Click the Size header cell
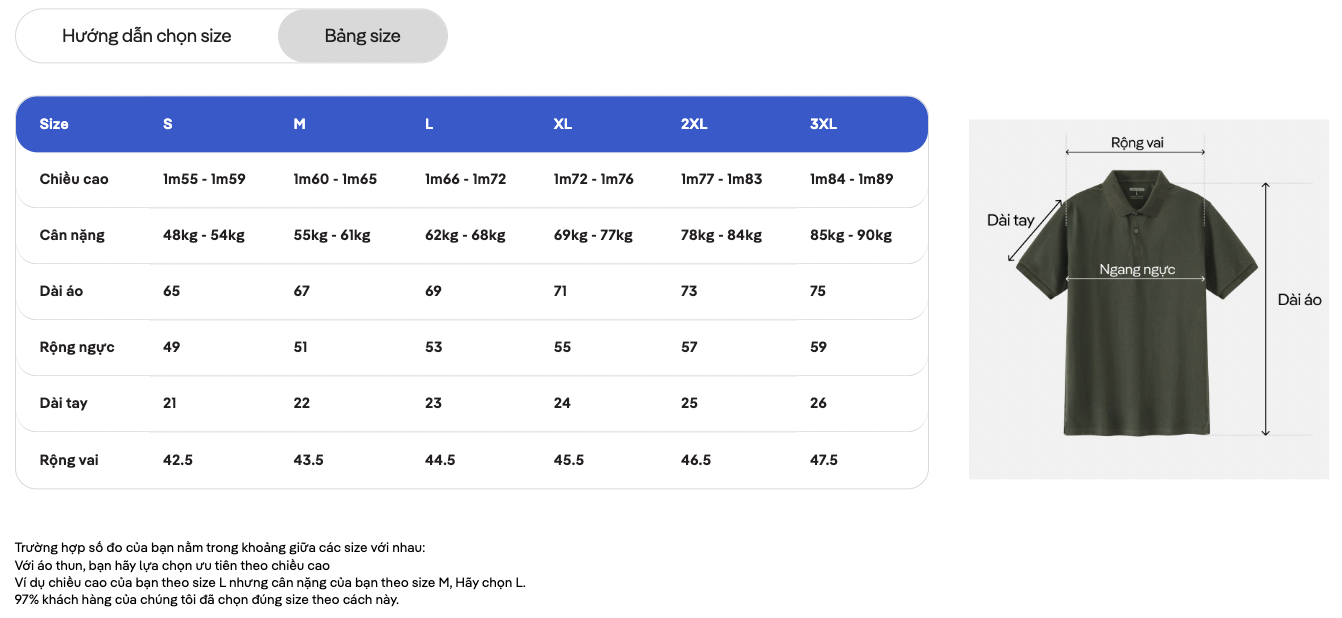1342x618 pixels. 54,124
